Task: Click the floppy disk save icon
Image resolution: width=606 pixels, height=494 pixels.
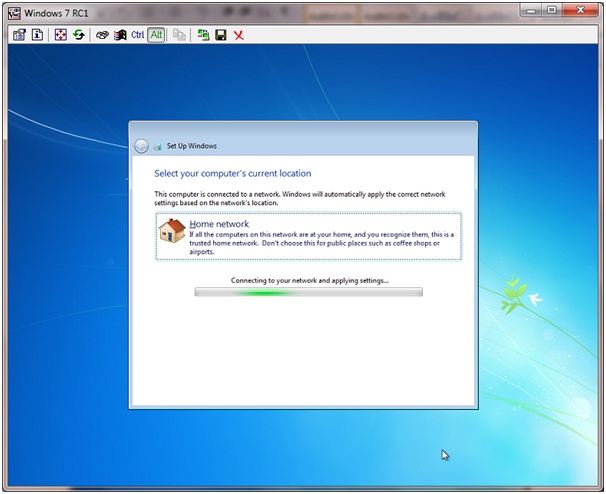Action: (221, 35)
